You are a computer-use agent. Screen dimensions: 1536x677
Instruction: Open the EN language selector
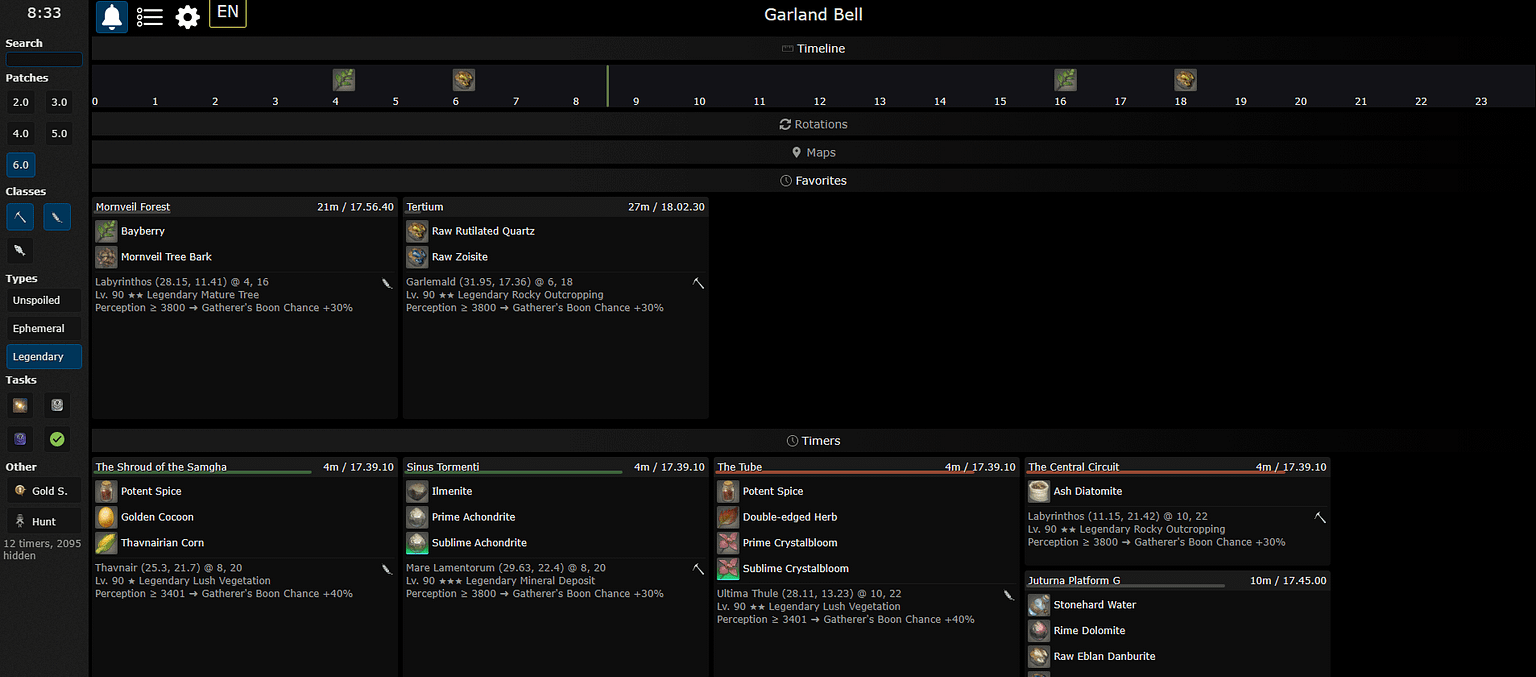click(228, 13)
